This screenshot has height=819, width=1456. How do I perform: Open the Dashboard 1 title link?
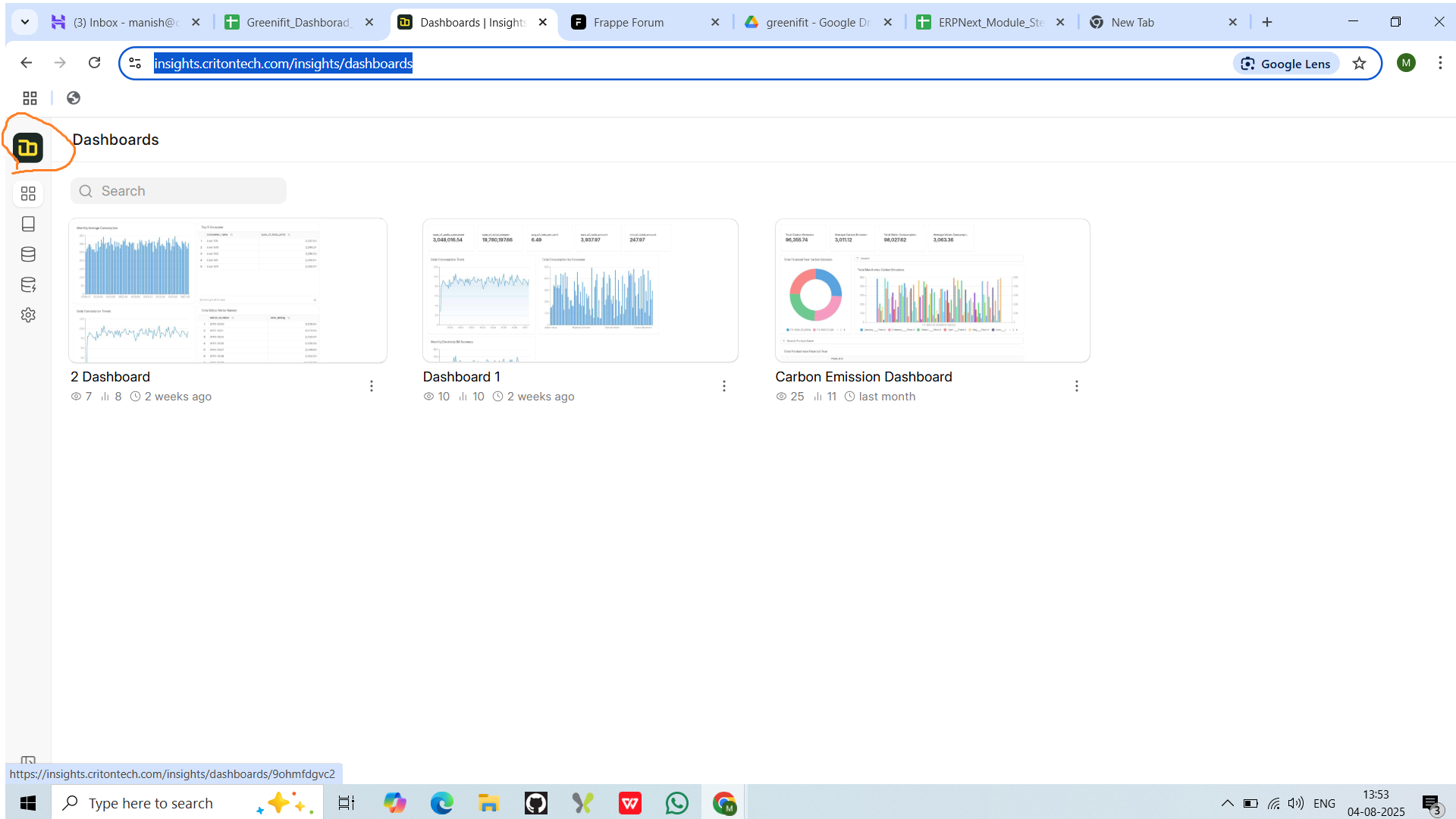coord(461,377)
